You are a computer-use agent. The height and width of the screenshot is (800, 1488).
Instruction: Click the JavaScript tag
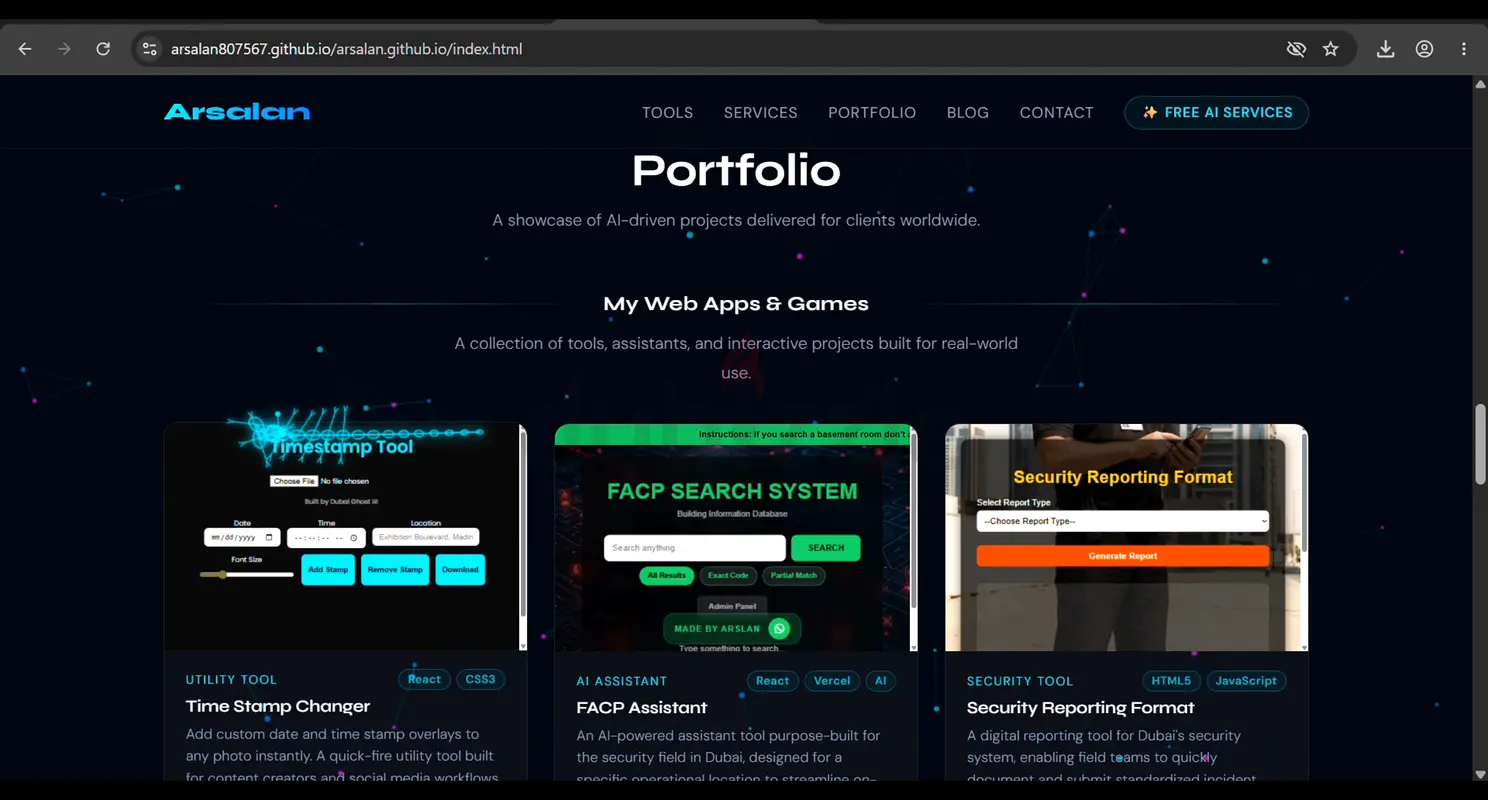pos(1246,681)
